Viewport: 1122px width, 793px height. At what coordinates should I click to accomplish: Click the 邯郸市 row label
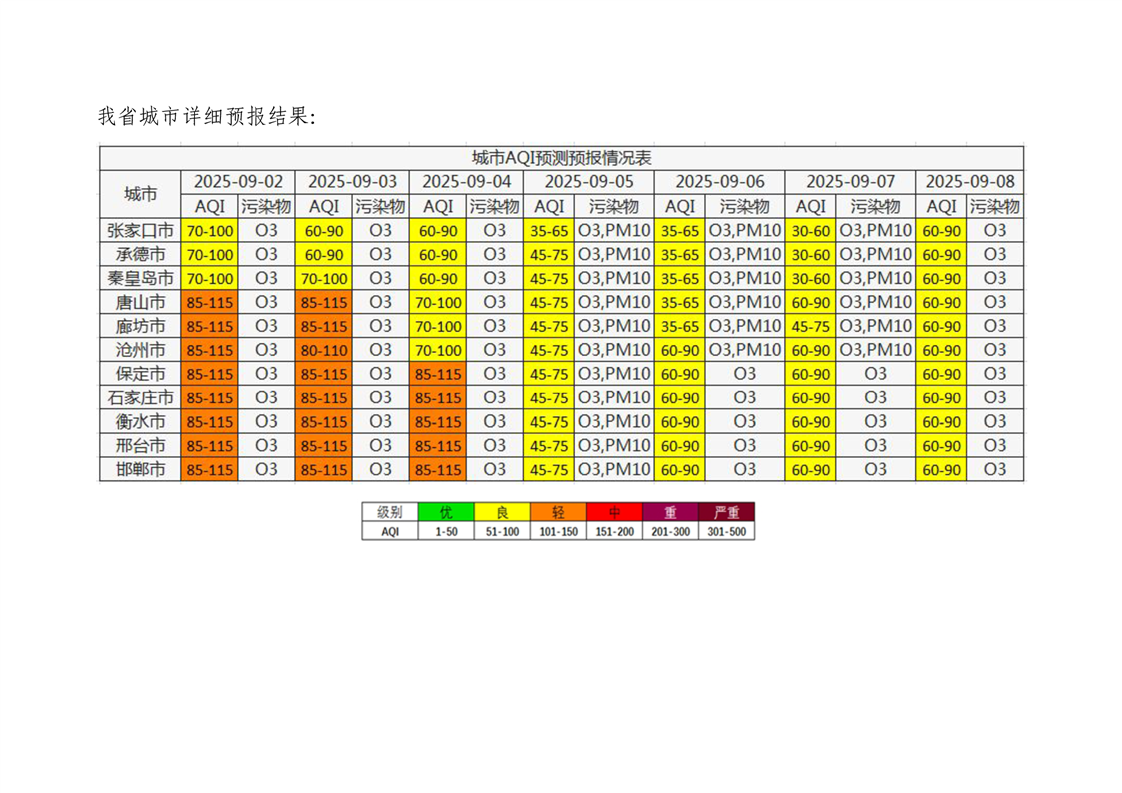coord(140,469)
